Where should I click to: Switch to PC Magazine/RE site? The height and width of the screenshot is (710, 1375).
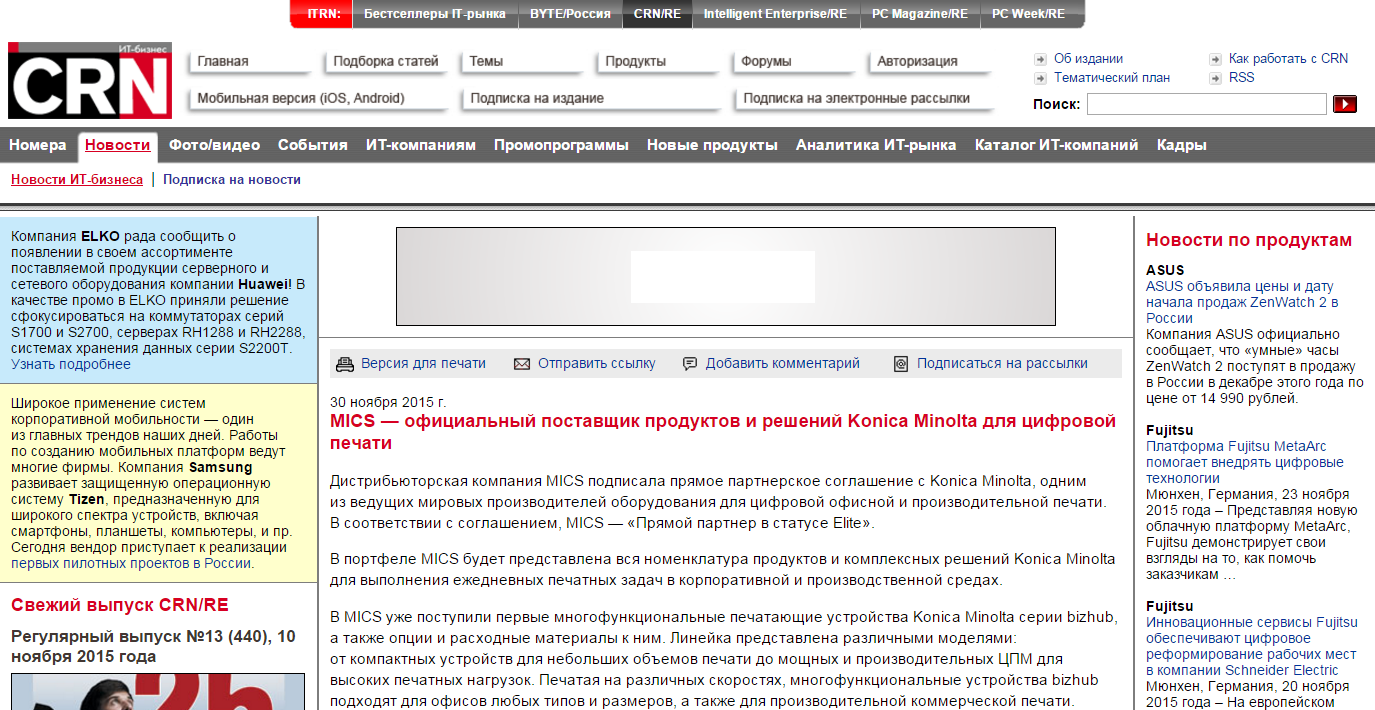[919, 14]
